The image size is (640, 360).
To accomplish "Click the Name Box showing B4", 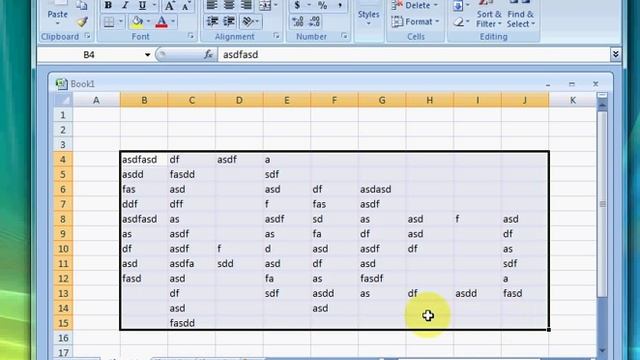I will (x=89, y=55).
